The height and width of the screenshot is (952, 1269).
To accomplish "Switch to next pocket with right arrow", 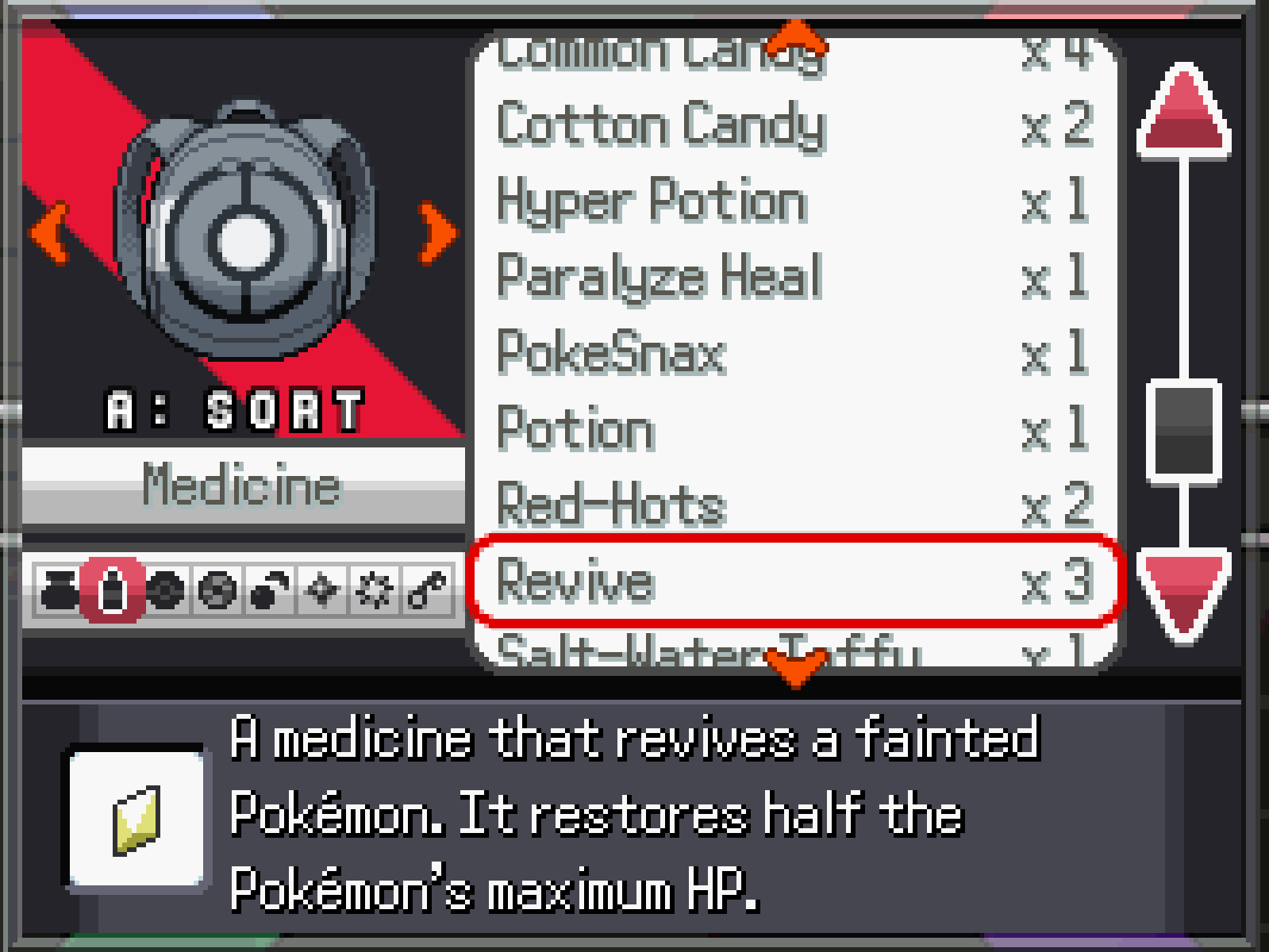I will click(x=438, y=233).
